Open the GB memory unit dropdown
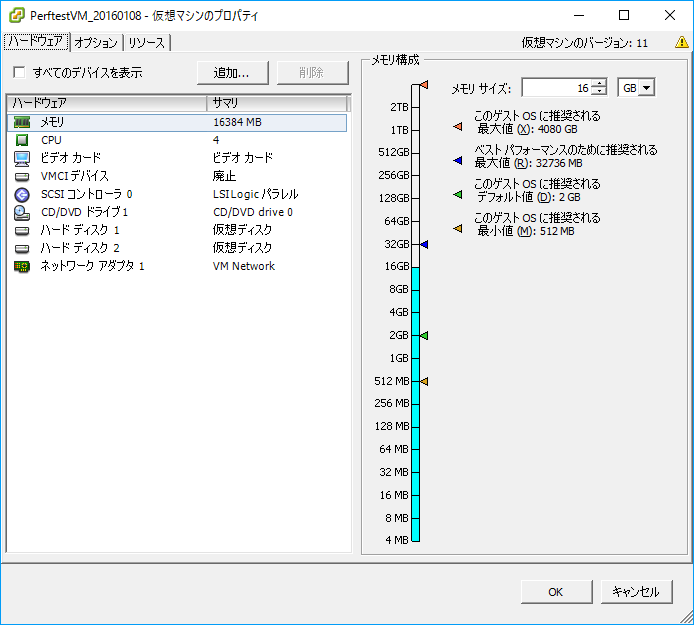This screenshot has width=694, height=625. click(647, 88)
